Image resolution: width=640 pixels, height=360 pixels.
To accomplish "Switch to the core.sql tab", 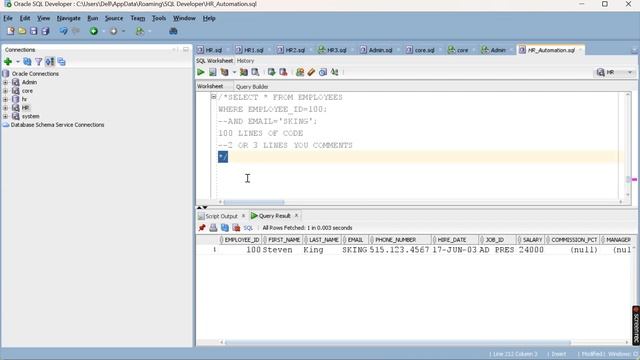I will 420,50.
